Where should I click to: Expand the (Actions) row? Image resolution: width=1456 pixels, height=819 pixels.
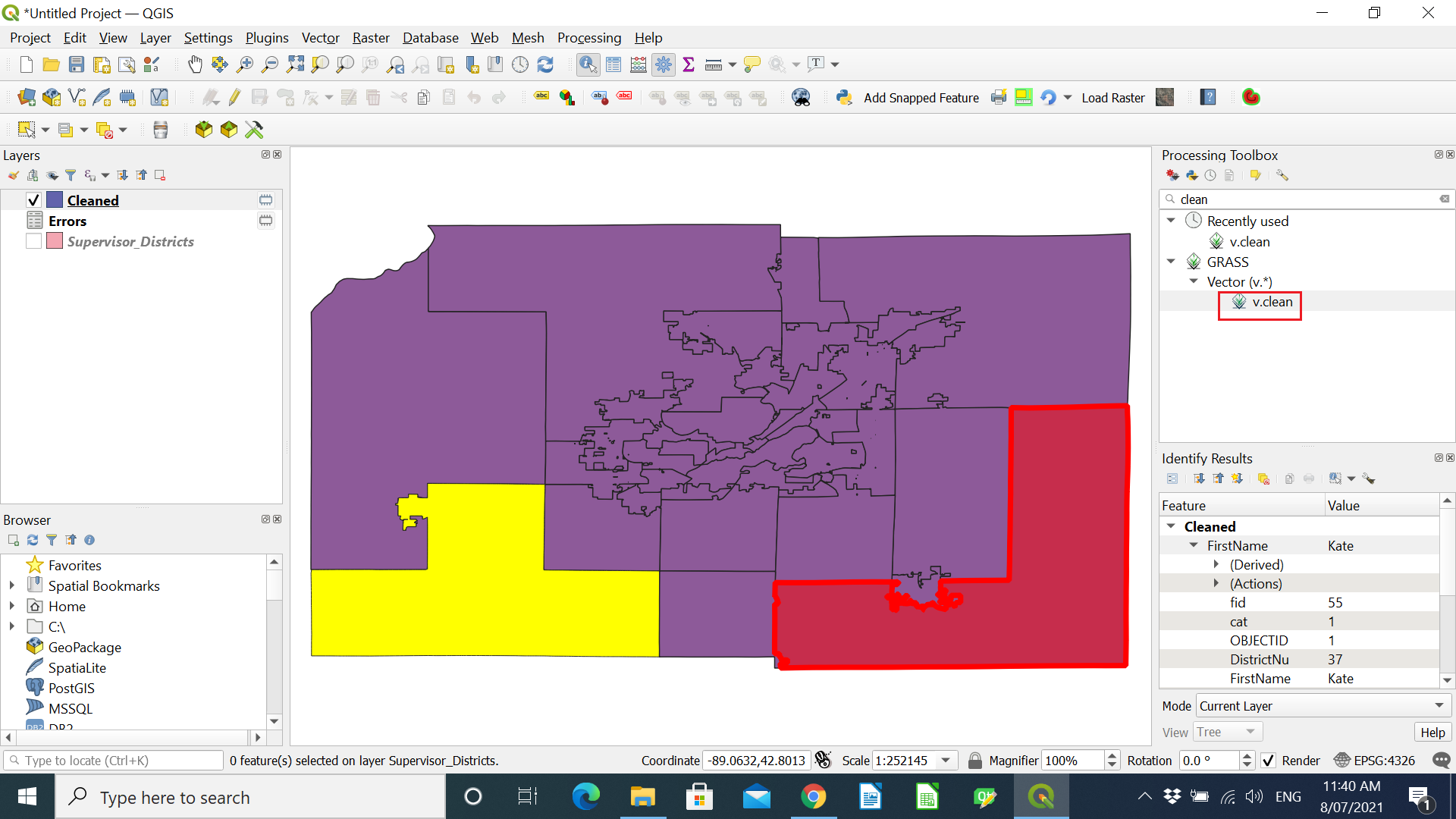(1216, 583)
